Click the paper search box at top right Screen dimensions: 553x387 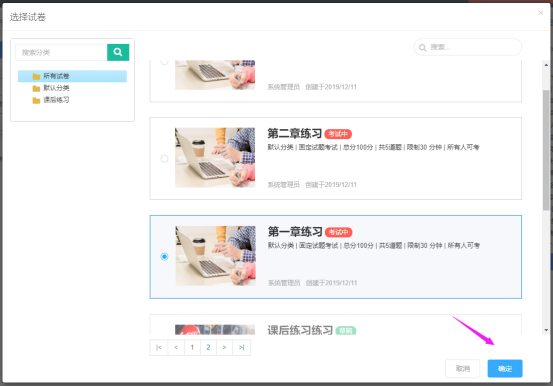[x=468, y=47]
